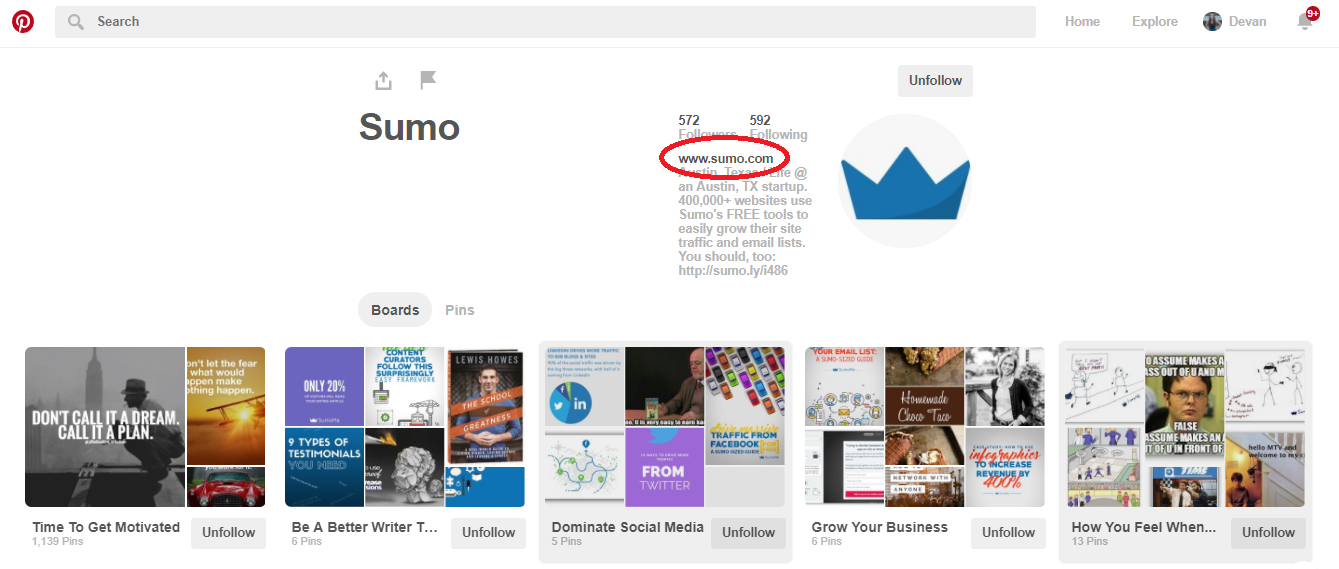Click Sumo's crown profile picture
Viewport: 1339px width, 569px height.
(x=905, y=182)
